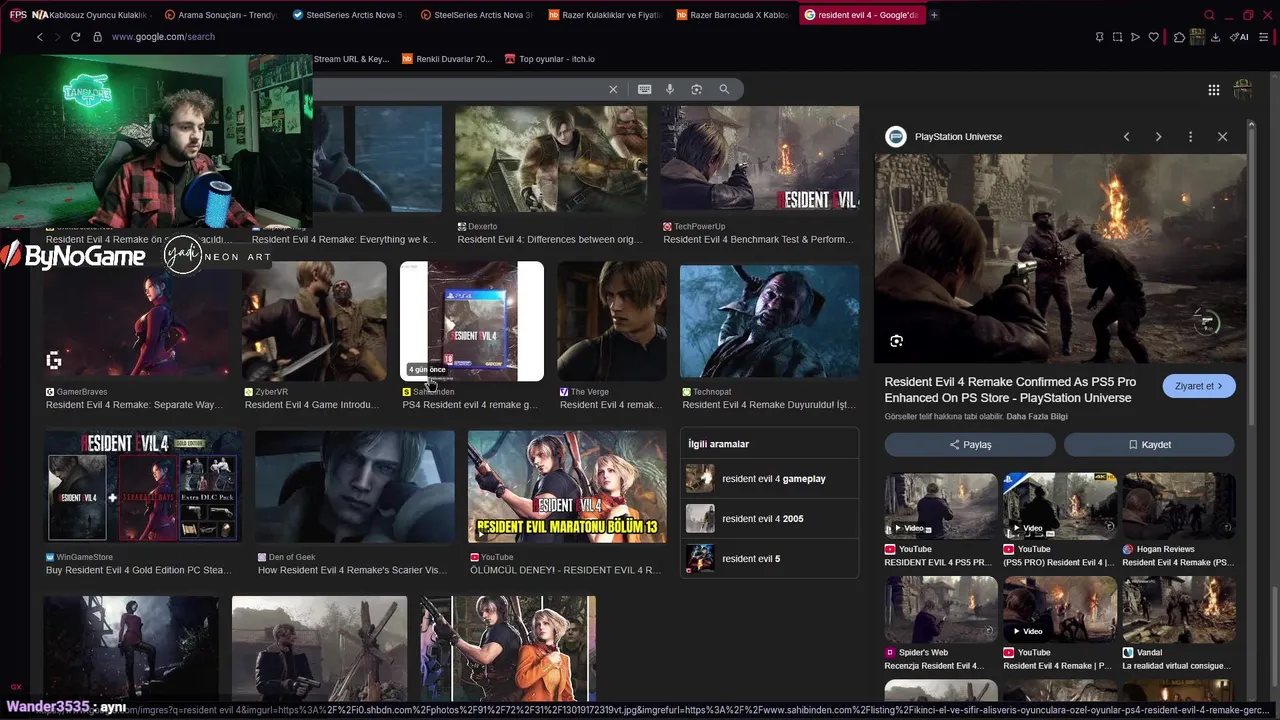Open the preview panel three-dot menu
Viewport: 1280px width, 720px height.
(1190, 137)
